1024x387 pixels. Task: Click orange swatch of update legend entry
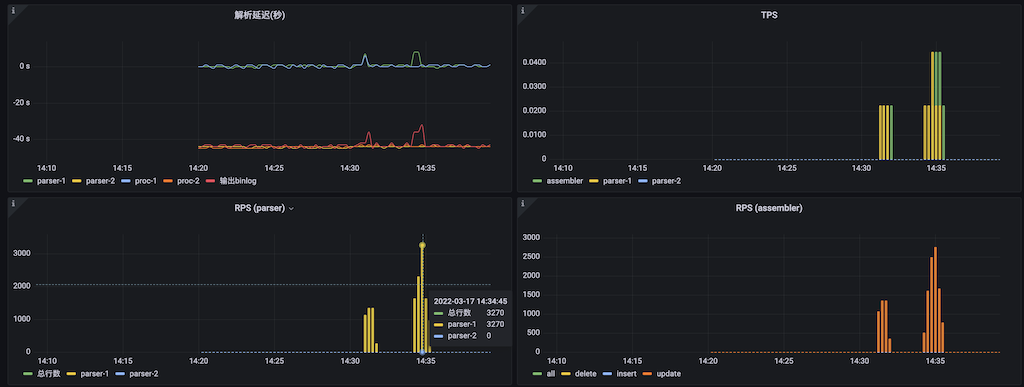click(647, 374)
